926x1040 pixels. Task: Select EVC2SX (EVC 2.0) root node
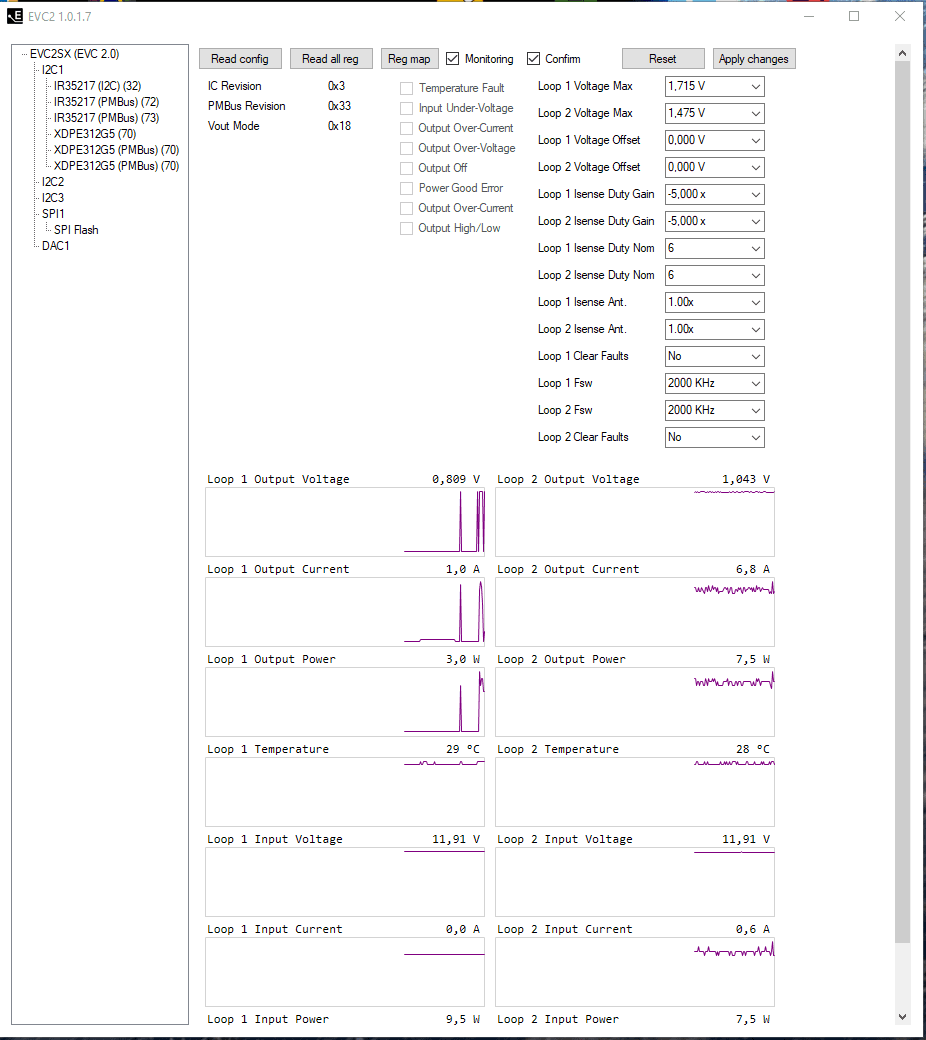(74, 54)
